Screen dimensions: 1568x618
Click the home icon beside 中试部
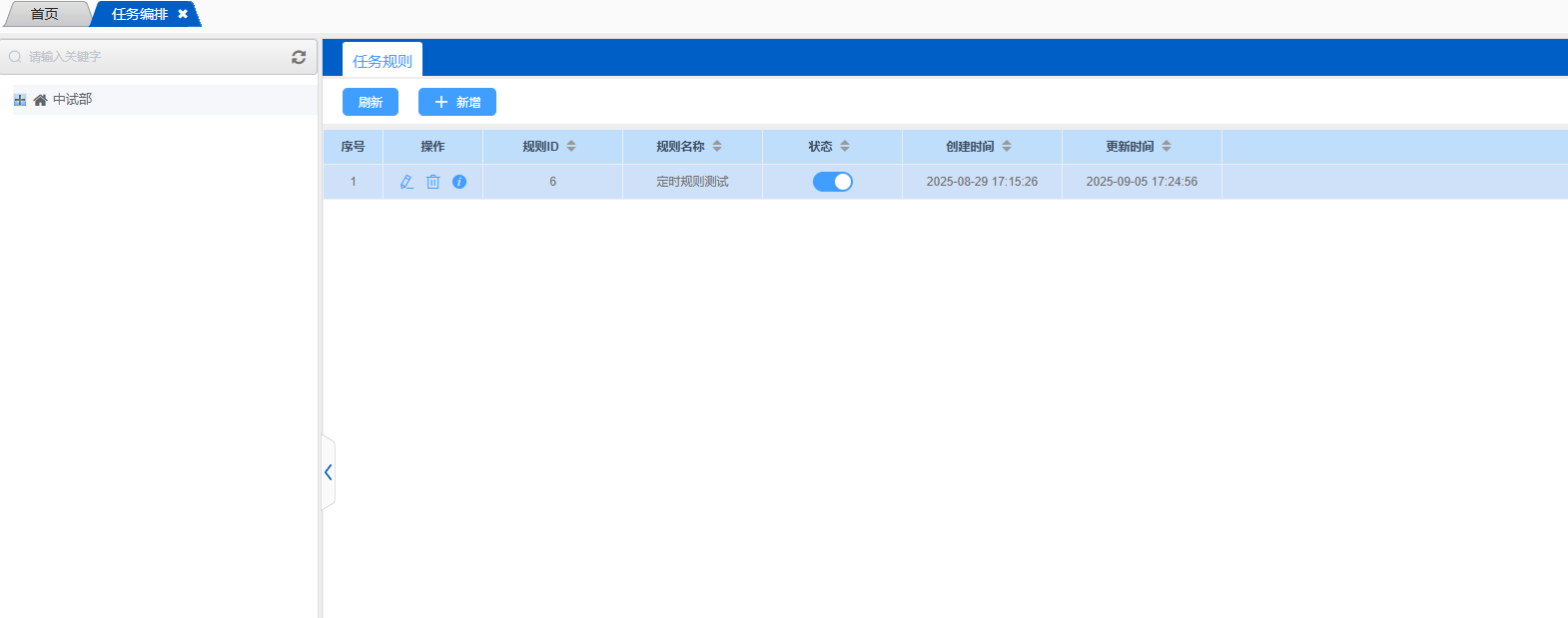click(40, 100)
